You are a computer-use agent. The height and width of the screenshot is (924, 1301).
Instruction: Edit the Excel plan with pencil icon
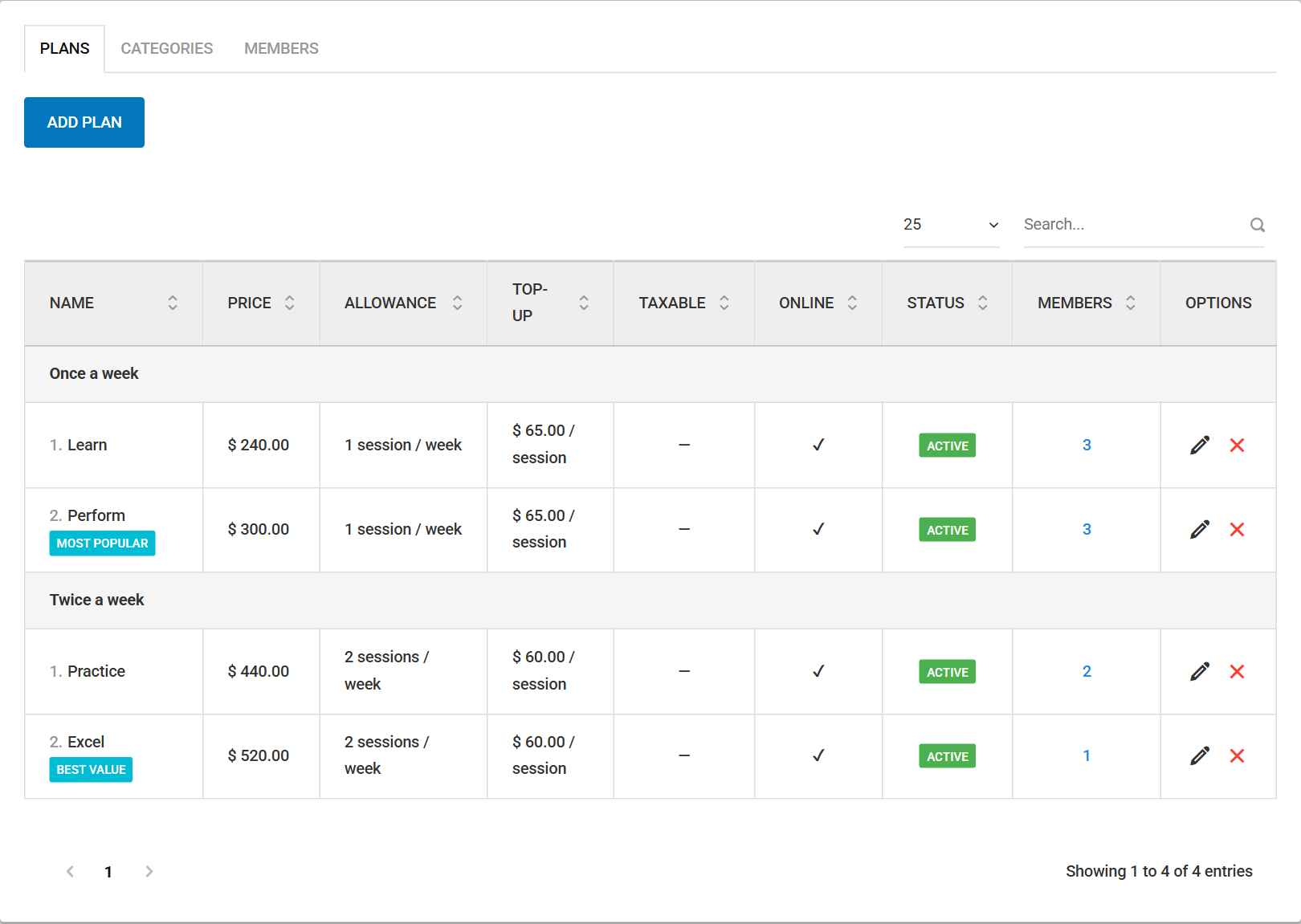1200,755
